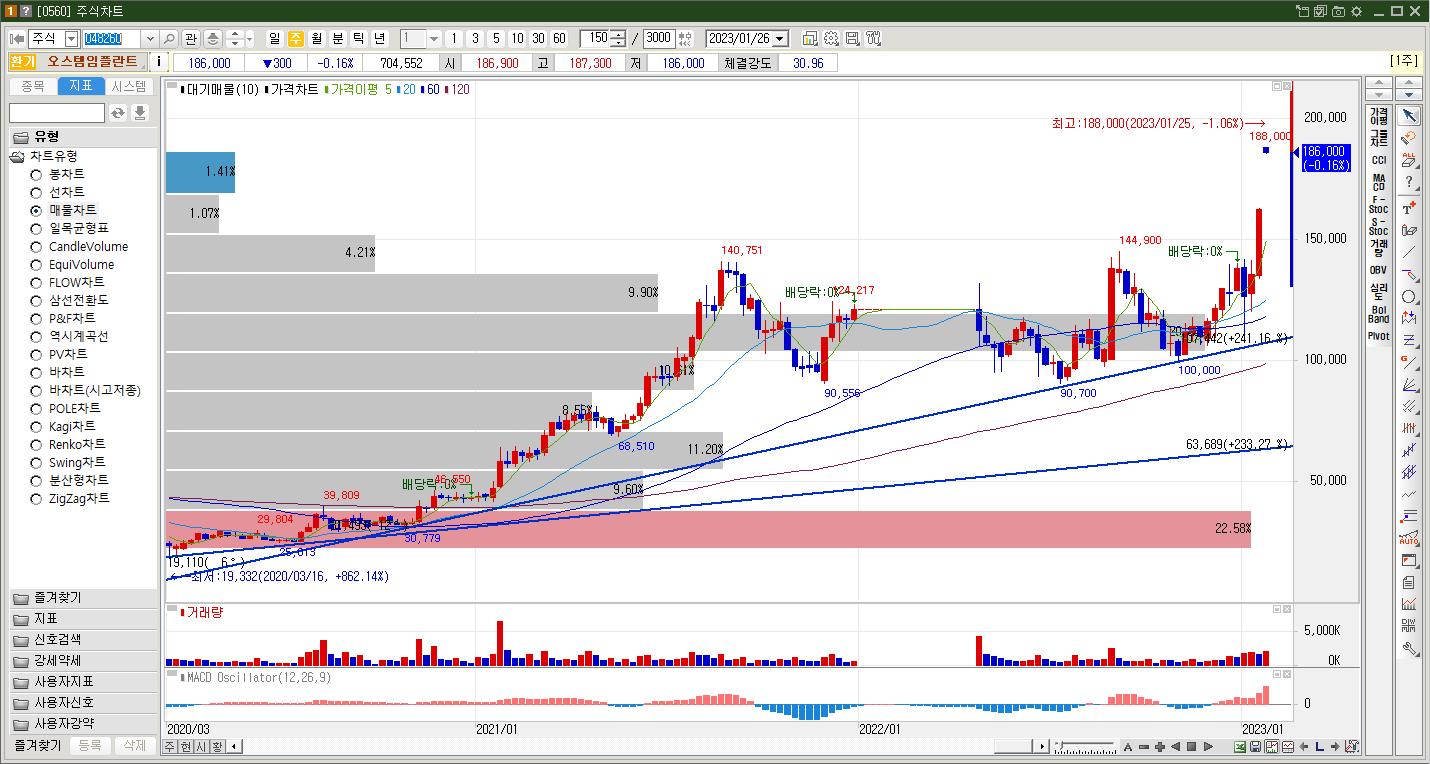Select ZigZag차트 radio option
The height and width of the screenshot is (764, 1430).
click(36, 498)
